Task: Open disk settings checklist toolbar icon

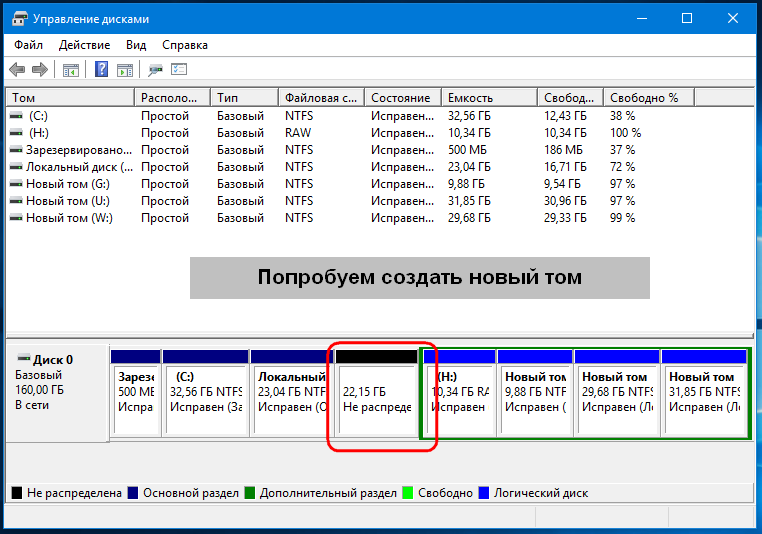Action: click(179, 70)
